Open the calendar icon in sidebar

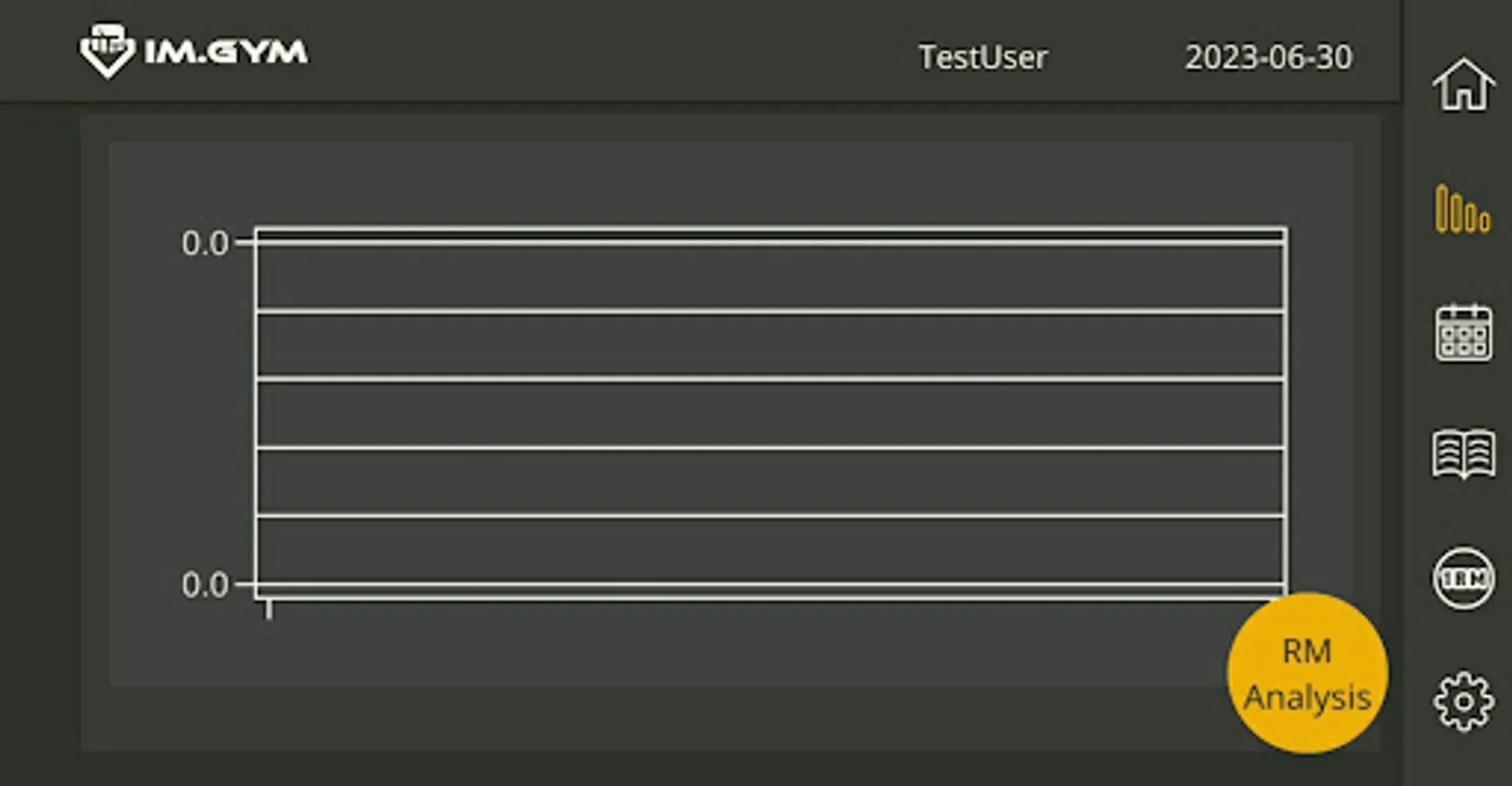(1464, 333)
